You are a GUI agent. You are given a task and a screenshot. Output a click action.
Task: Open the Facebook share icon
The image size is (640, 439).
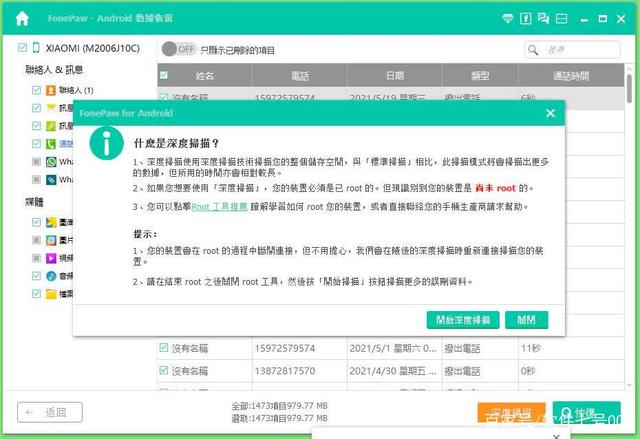coord(525,18)
